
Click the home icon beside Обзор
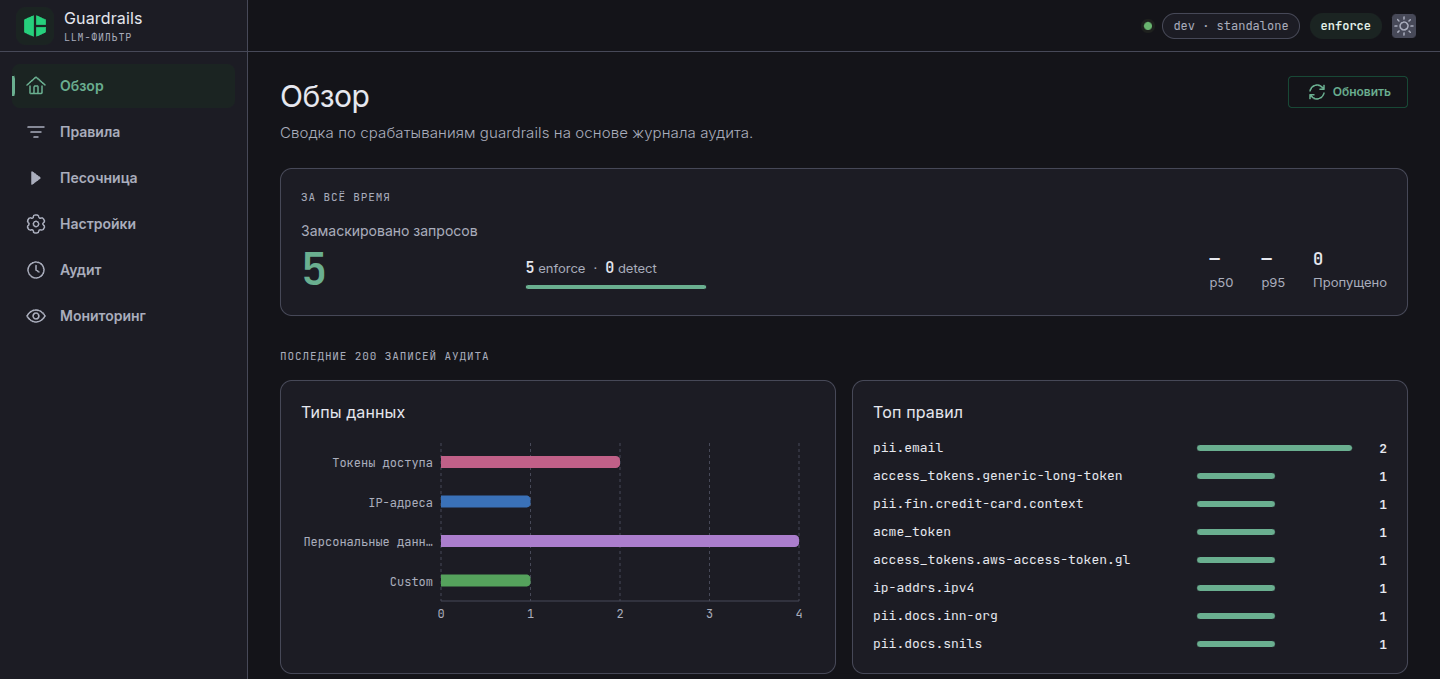coord(36,86)
